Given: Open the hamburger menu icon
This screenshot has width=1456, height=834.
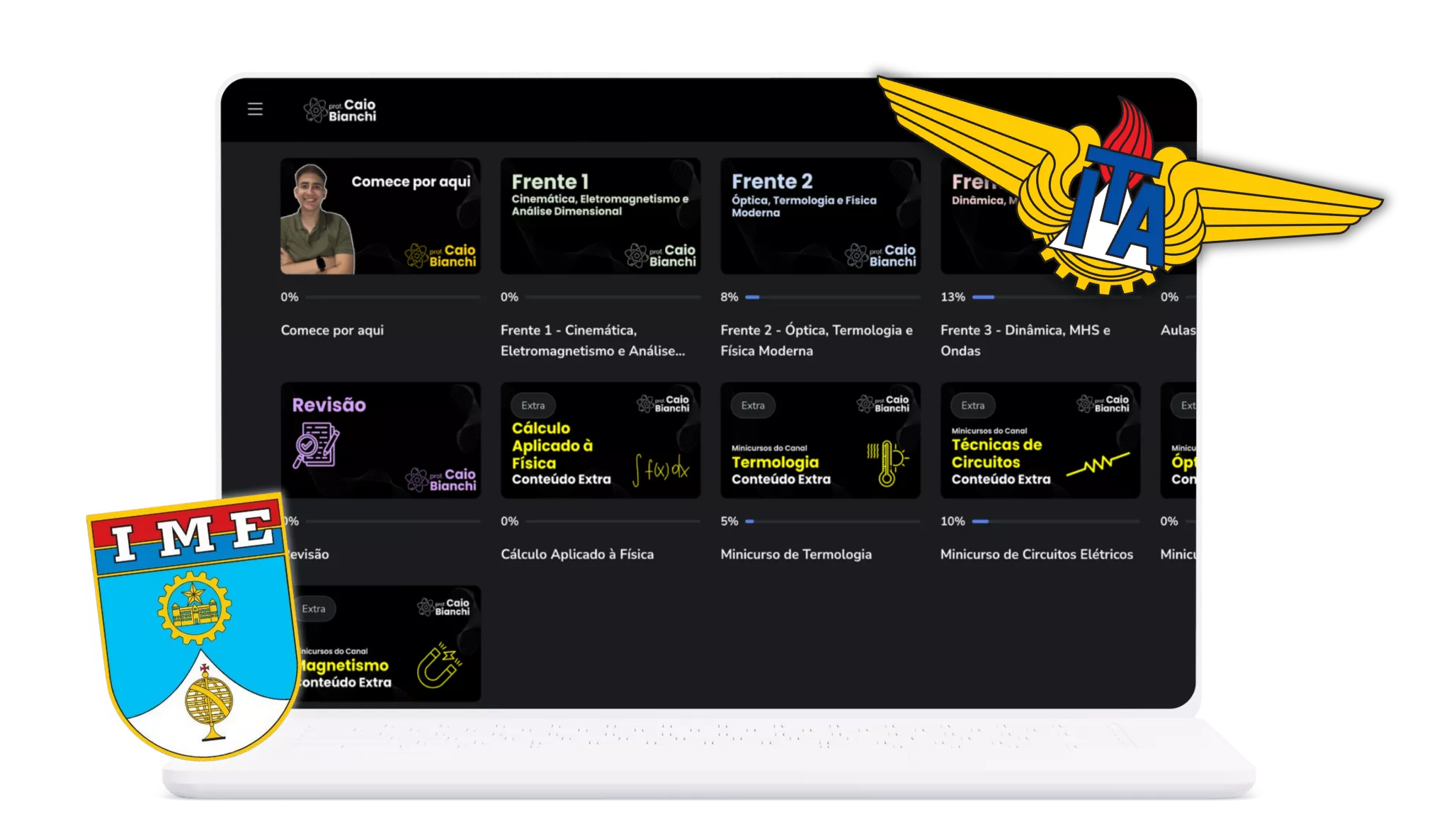Looking at the screenshot, I should 255,109.
